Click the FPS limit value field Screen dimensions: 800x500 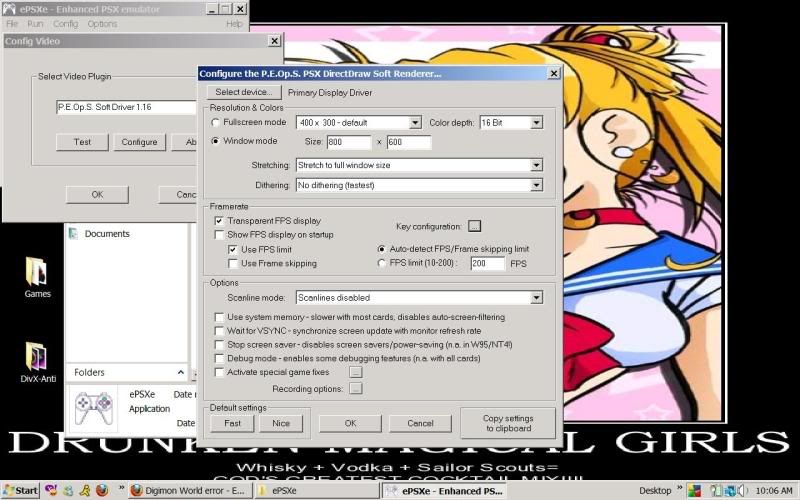point(488,263)
